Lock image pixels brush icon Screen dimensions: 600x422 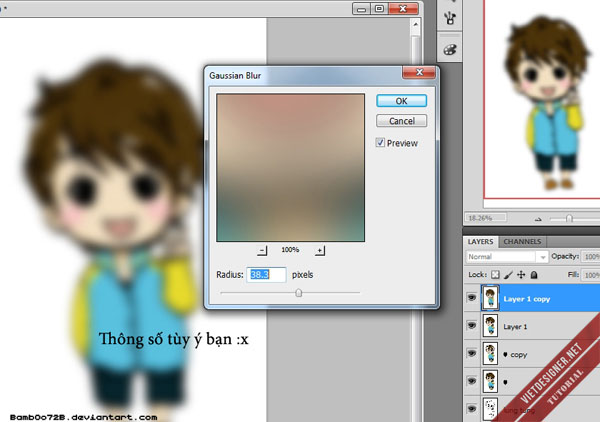[508, 275]
